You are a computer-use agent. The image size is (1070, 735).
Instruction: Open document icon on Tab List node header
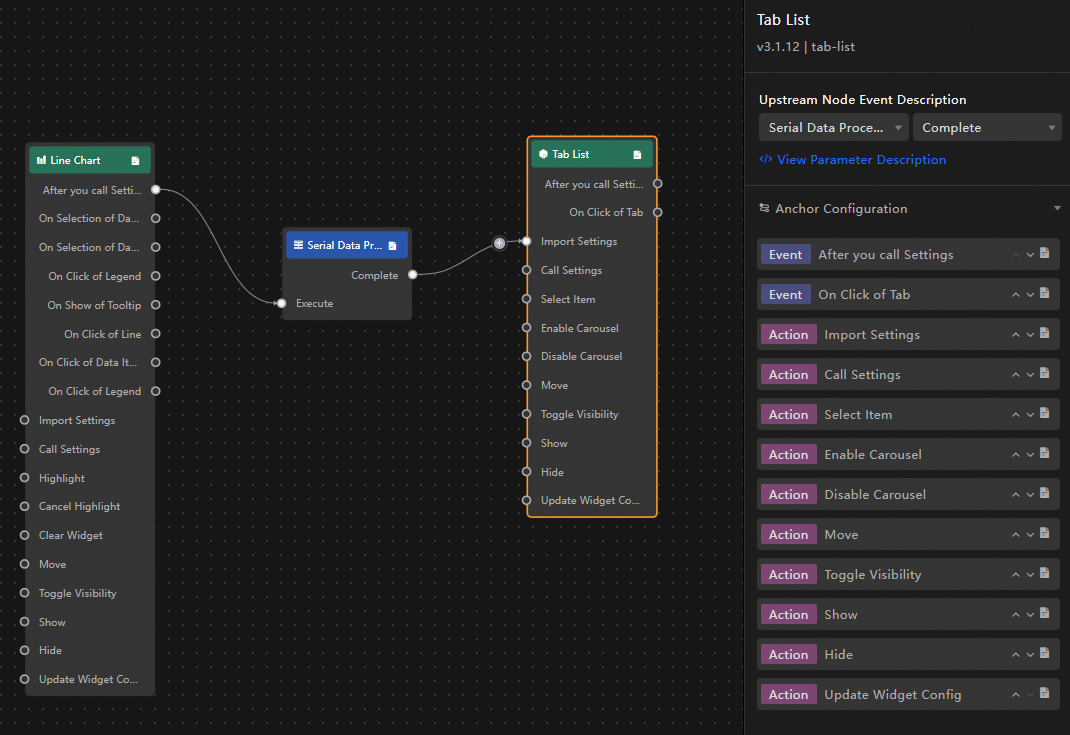coord(637,155)
